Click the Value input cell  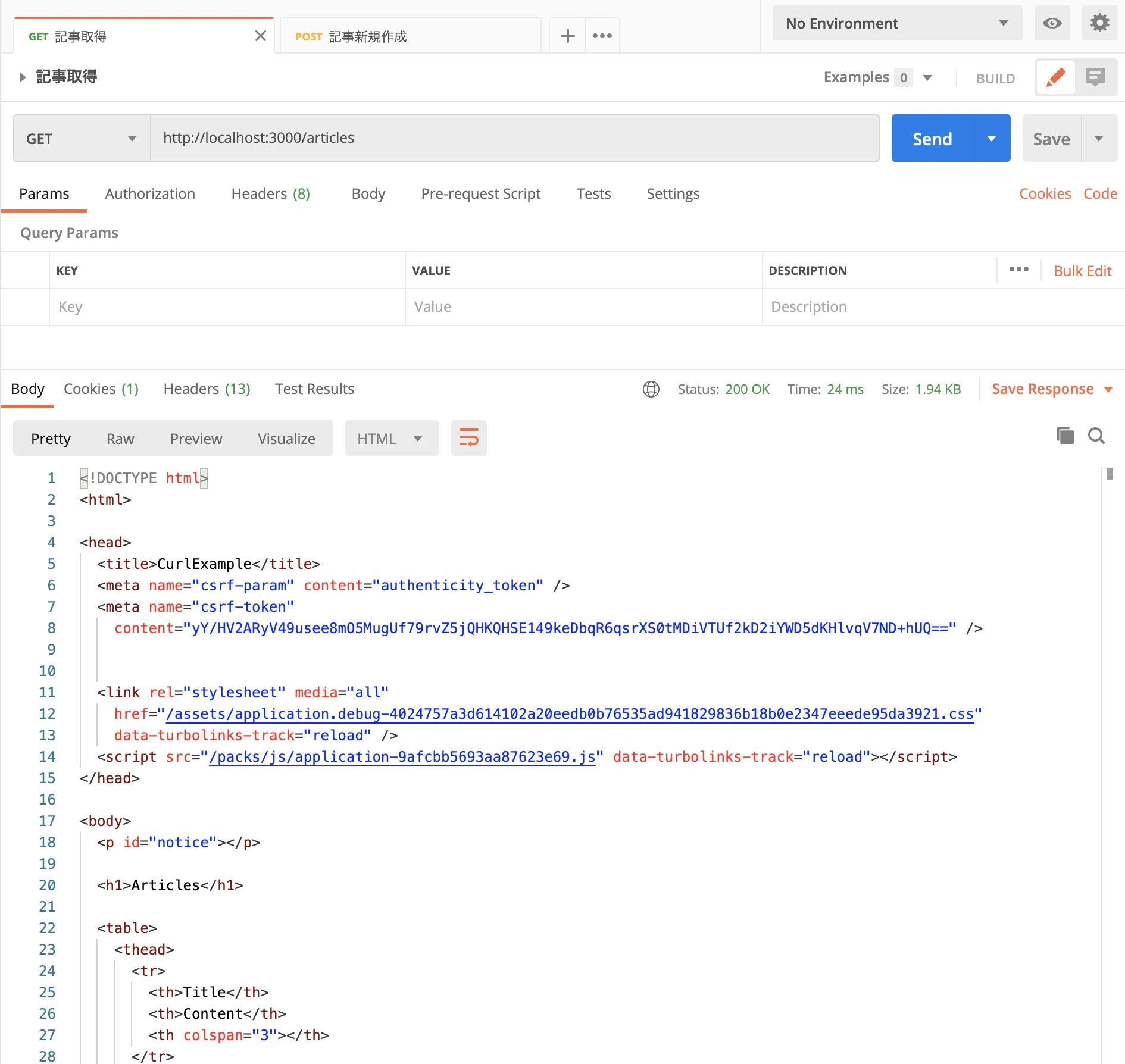pyautogui.click(x=583, y=307)
